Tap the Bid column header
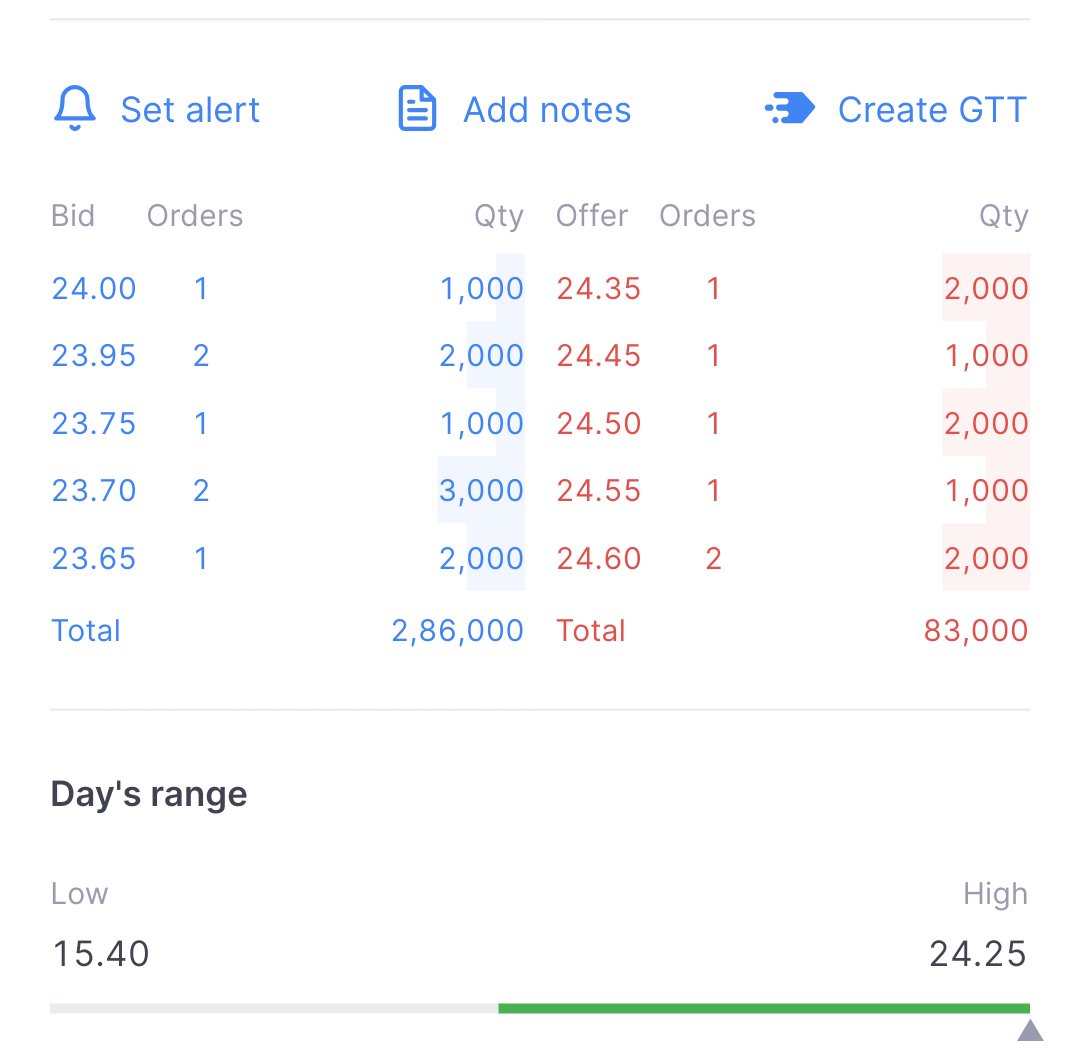Screen dimensions: 1080x1055 point(73,216)
